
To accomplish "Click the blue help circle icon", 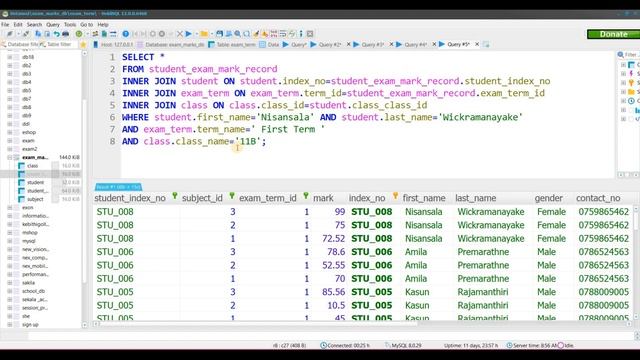I will point(126,34).
